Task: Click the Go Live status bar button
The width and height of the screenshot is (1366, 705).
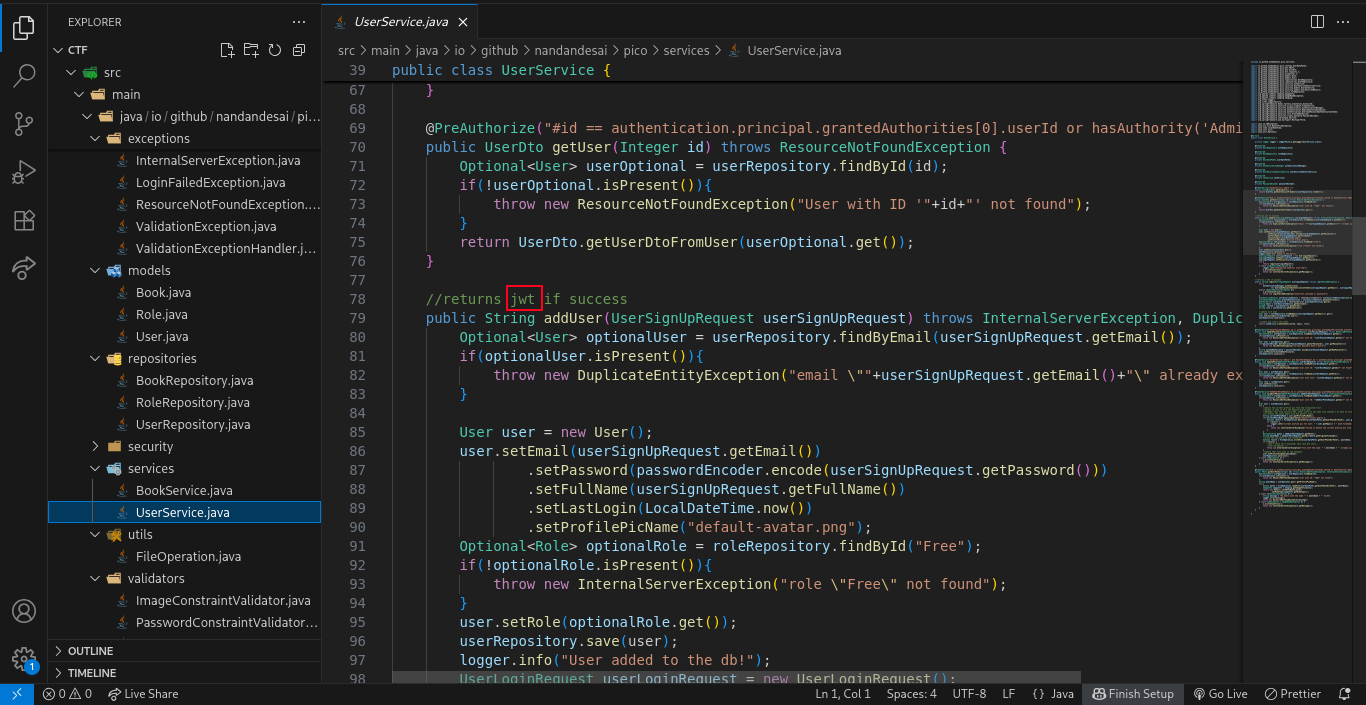Action: coord(1220,694)
